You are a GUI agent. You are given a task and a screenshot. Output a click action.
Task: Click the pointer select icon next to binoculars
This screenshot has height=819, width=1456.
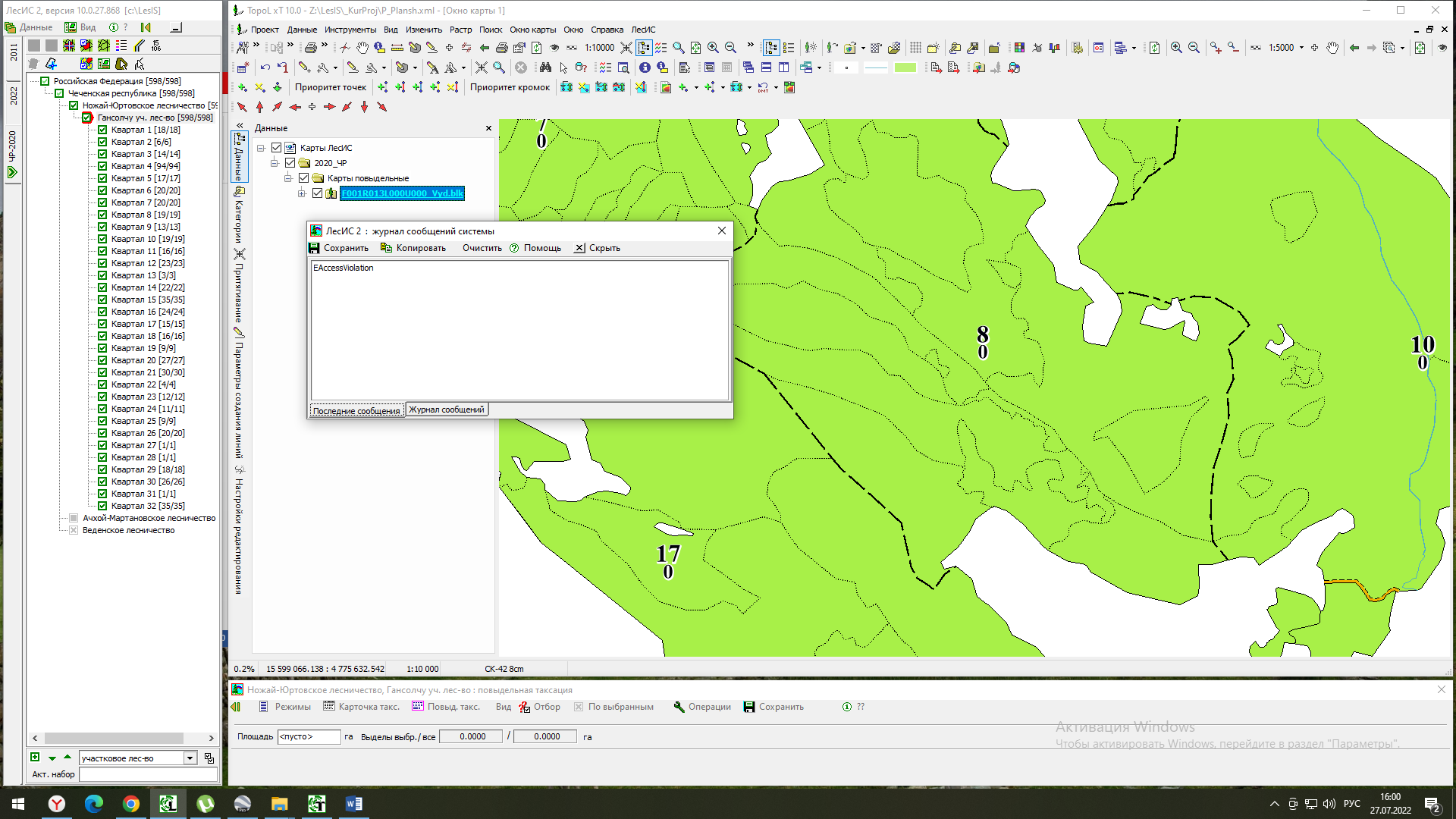tap(563, 67)
